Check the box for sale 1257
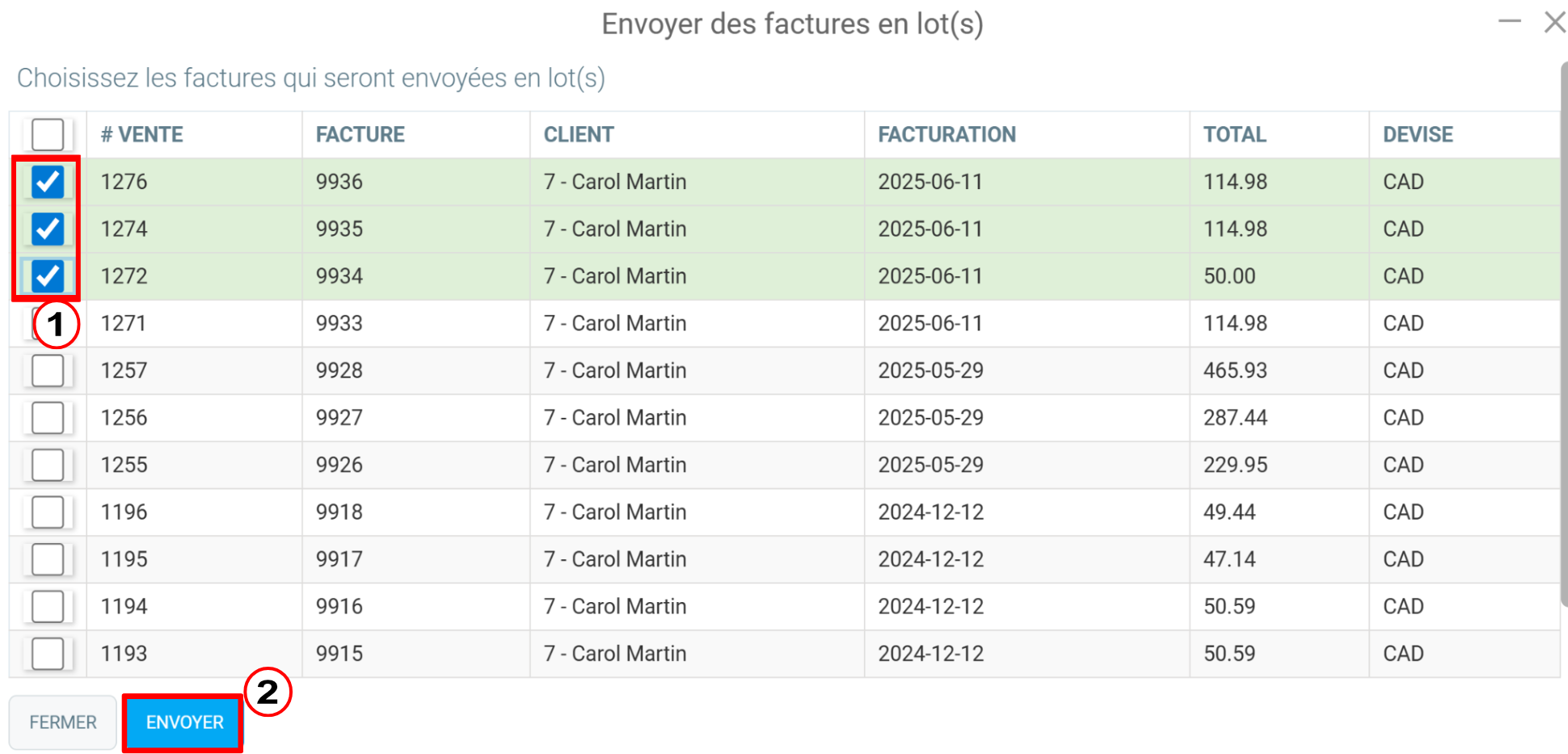1568x754 pixels. click(48, 371)
